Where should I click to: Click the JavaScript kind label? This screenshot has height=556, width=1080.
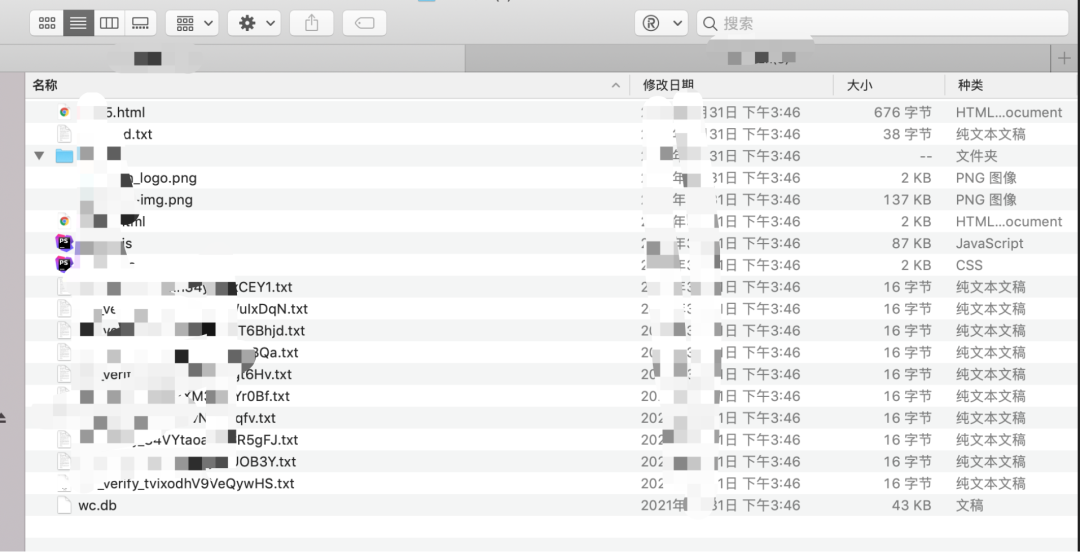coord(989,243)
